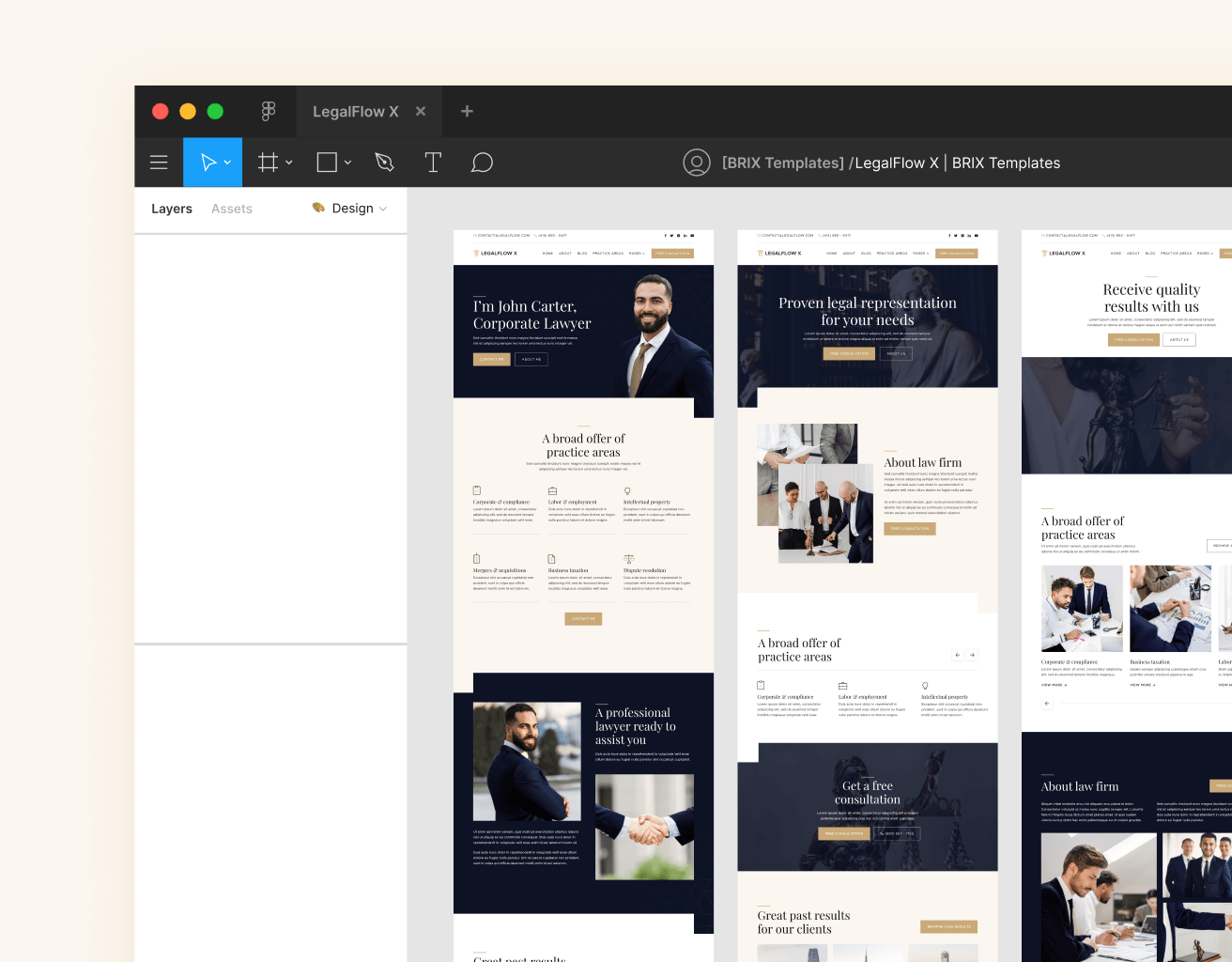Activate the Comment tool

click(x=482, y=162)
